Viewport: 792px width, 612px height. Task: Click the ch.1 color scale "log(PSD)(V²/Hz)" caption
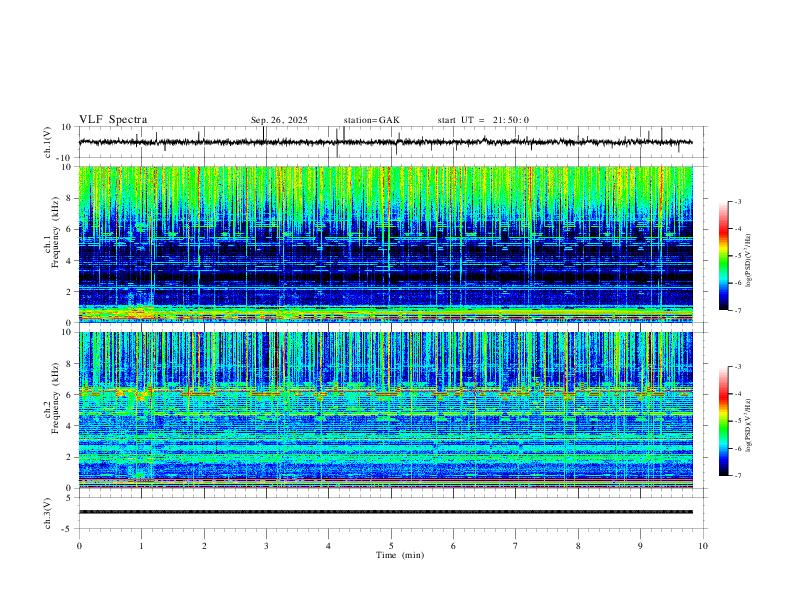(748, 261)
